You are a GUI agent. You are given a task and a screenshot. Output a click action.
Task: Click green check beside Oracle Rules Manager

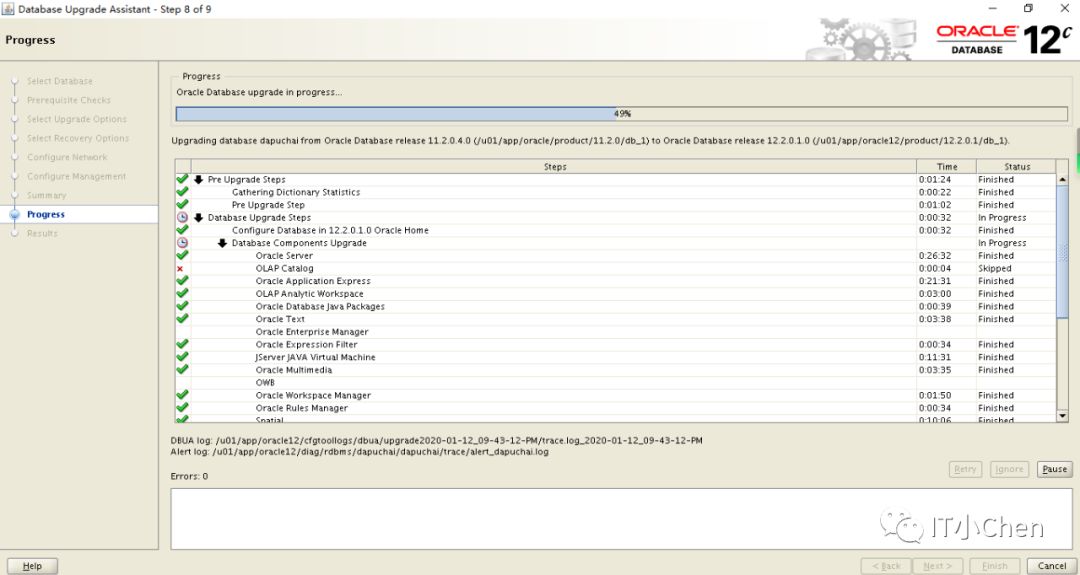182,408
